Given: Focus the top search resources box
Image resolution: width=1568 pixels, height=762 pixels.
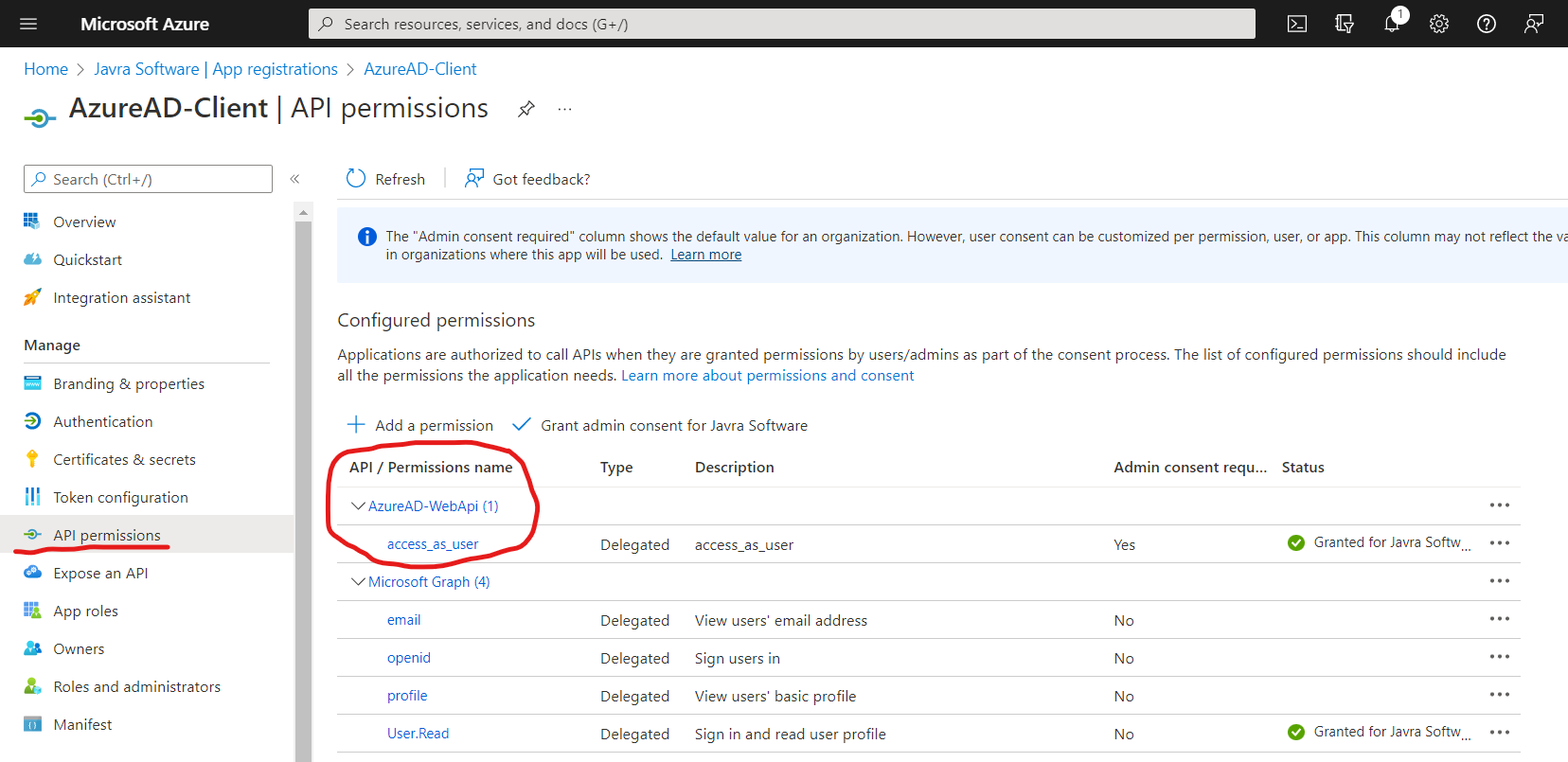Looking at the screenshot, I should pyautogui.click(x=782, y=24).
